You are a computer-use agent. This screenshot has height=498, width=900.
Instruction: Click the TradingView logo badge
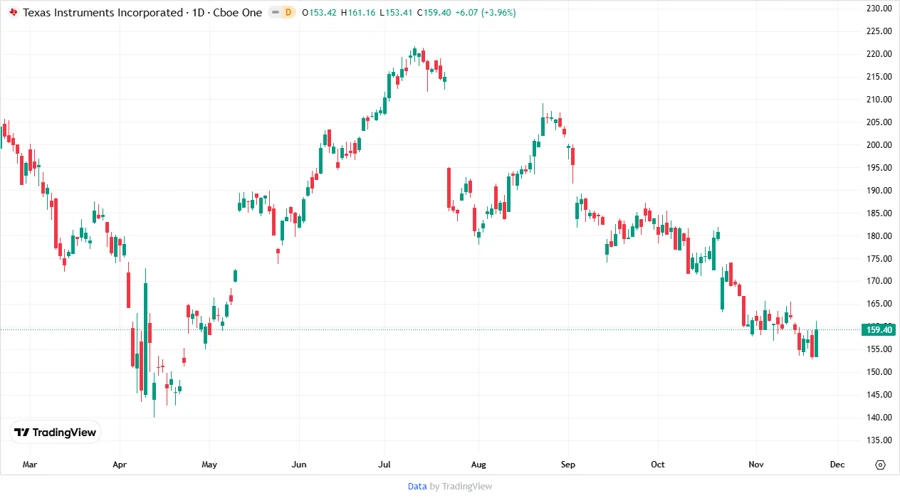[x=56, y=433]
